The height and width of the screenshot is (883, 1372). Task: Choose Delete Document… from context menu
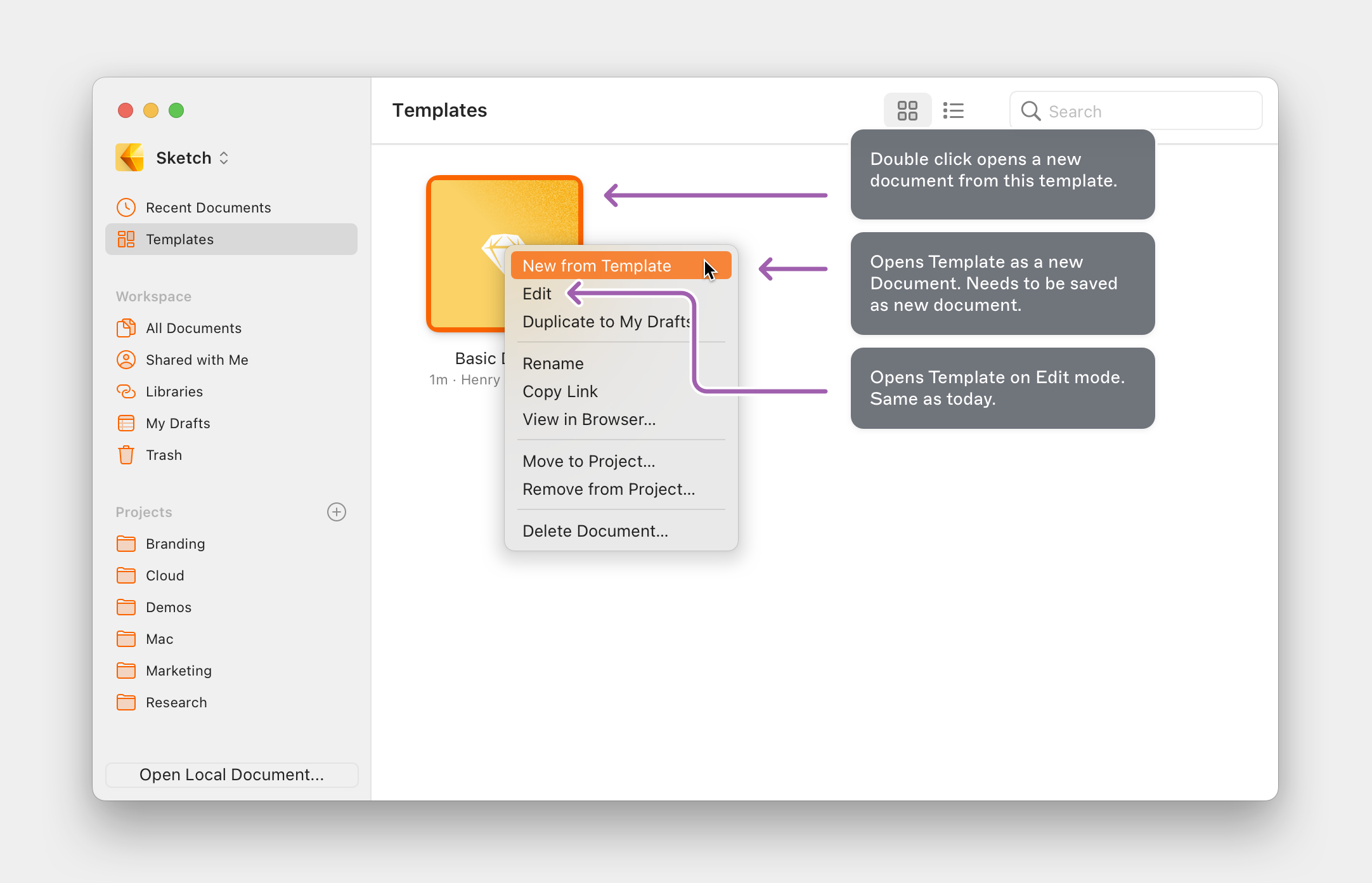595,531
